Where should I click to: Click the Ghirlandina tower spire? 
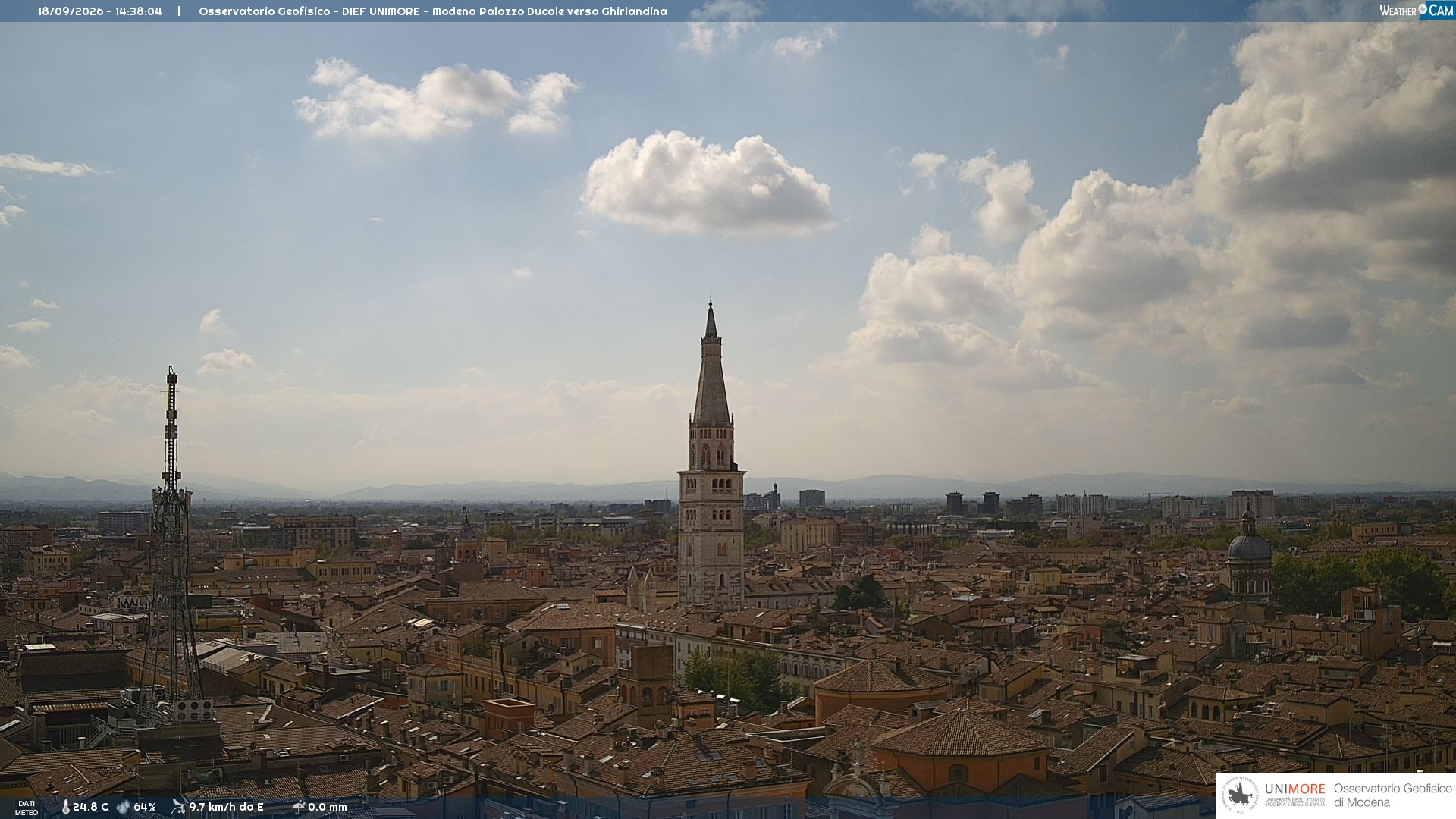pyautogui.click(x=711, y=364)
